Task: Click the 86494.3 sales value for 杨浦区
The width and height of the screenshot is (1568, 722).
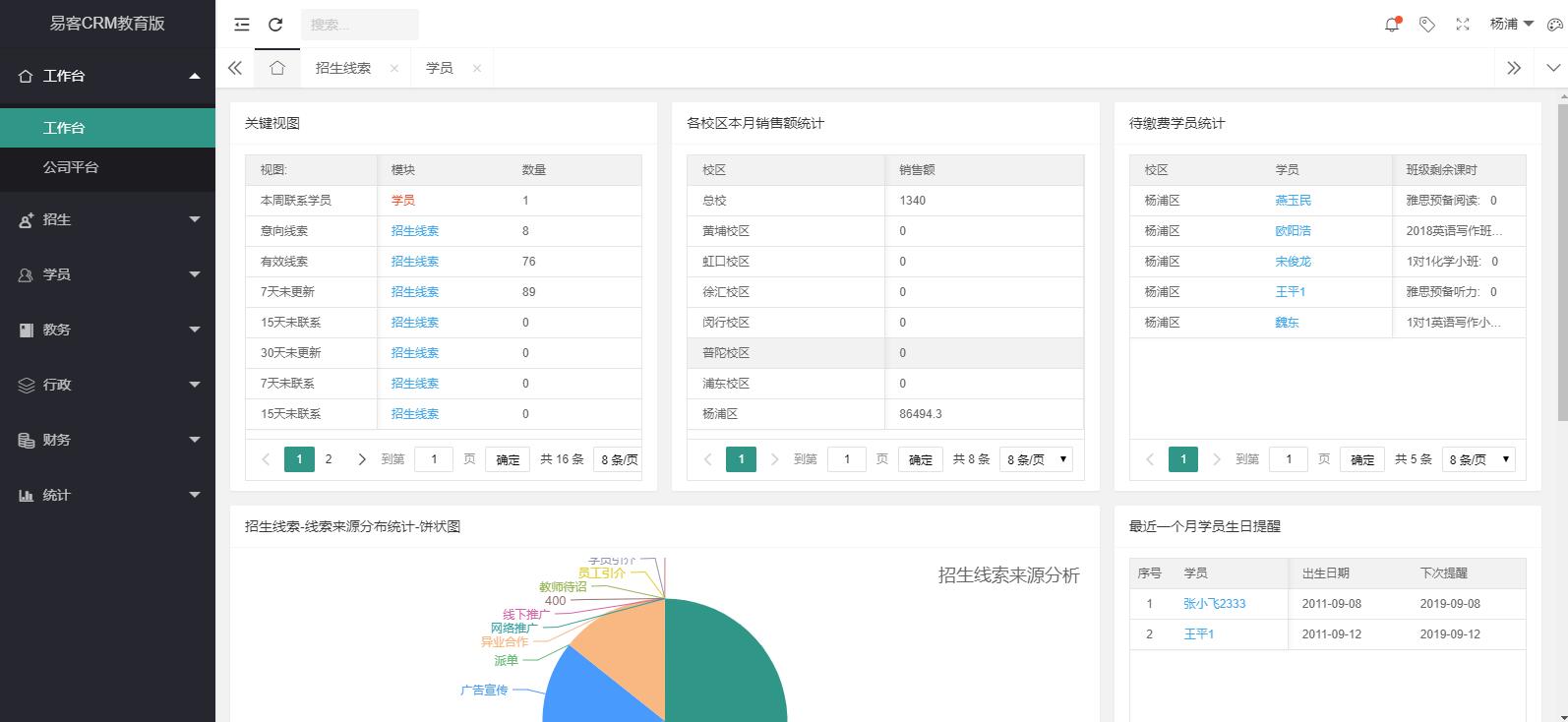Action: (921, 414)
